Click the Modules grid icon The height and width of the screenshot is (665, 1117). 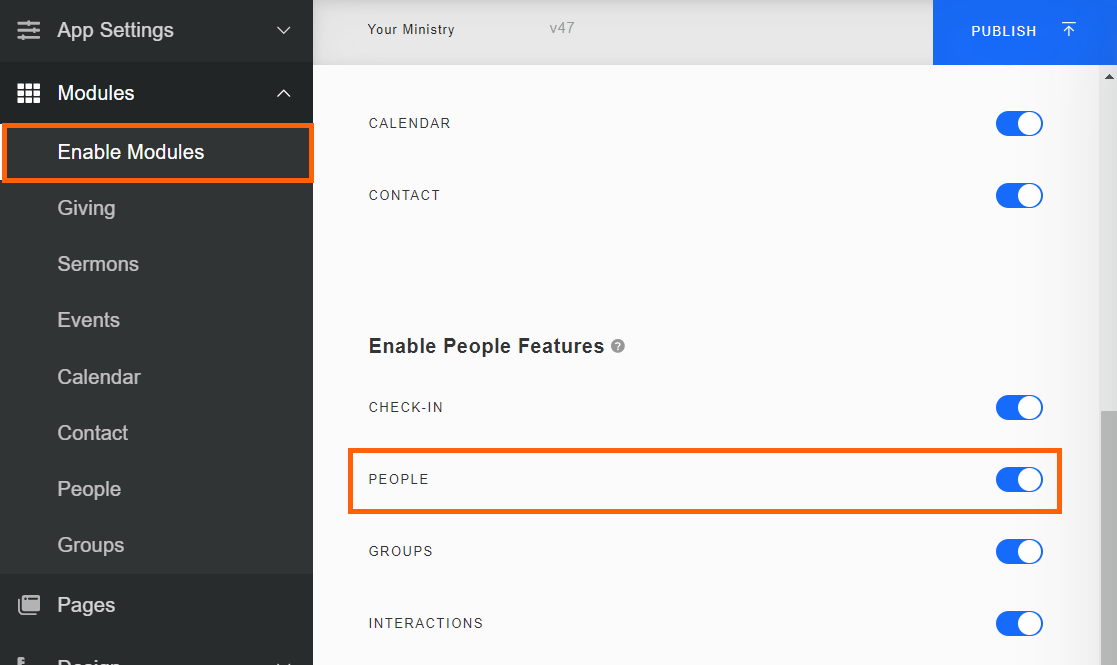(x=28, y=93)
